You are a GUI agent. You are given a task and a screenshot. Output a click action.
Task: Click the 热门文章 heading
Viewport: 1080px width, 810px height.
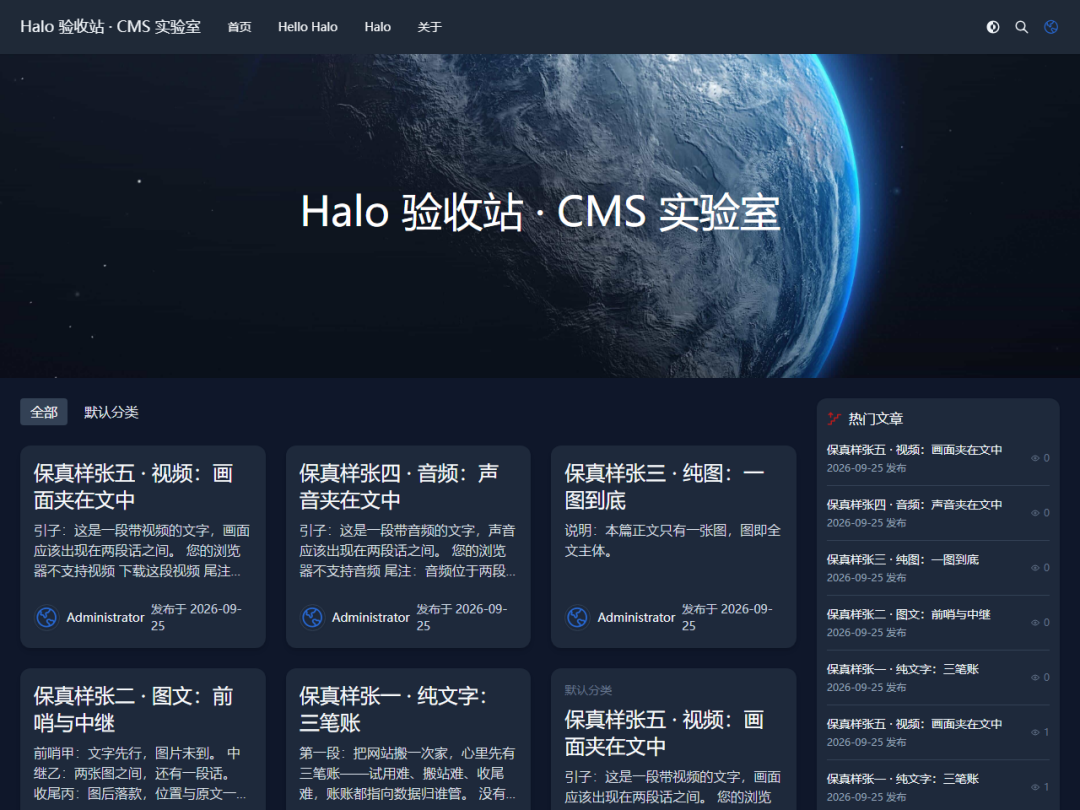click(x=875, y=418)
